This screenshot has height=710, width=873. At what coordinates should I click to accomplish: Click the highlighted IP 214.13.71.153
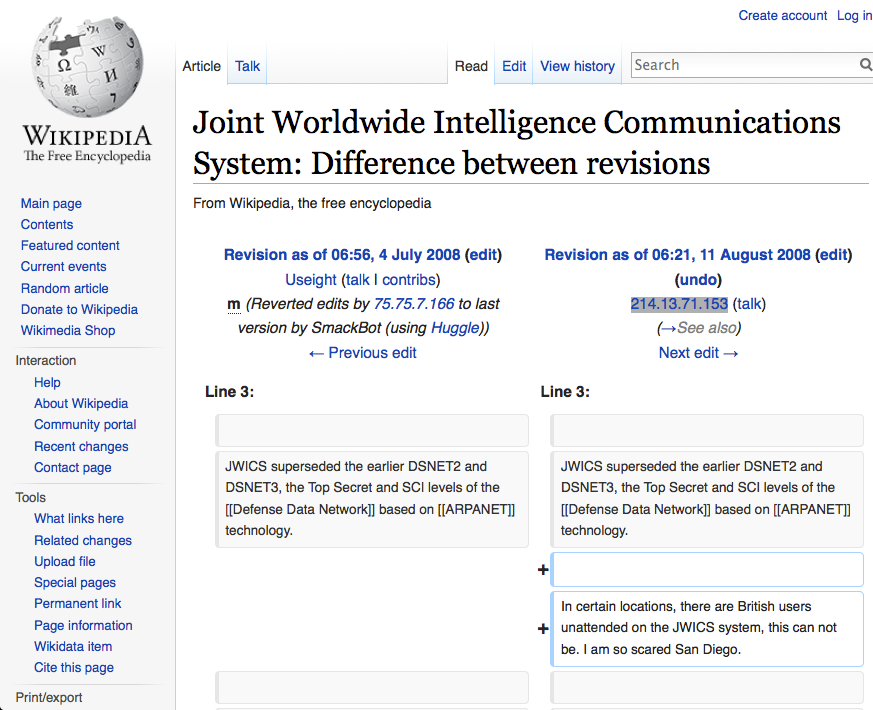[x=679, y=304]
